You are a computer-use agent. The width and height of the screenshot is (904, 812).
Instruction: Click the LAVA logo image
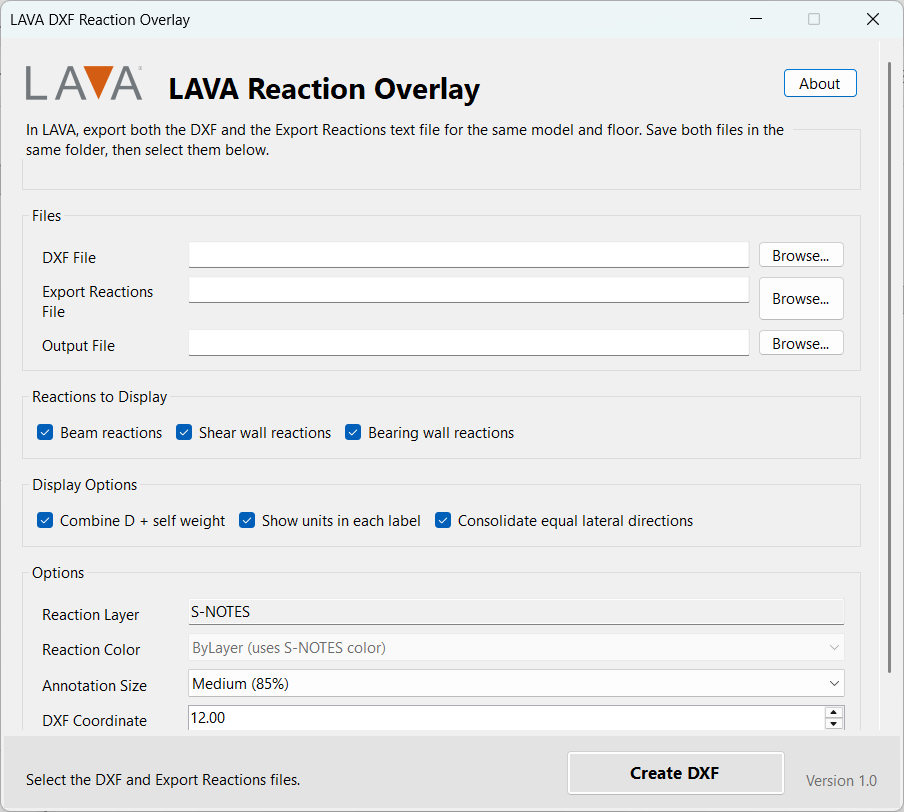(84, 83)
